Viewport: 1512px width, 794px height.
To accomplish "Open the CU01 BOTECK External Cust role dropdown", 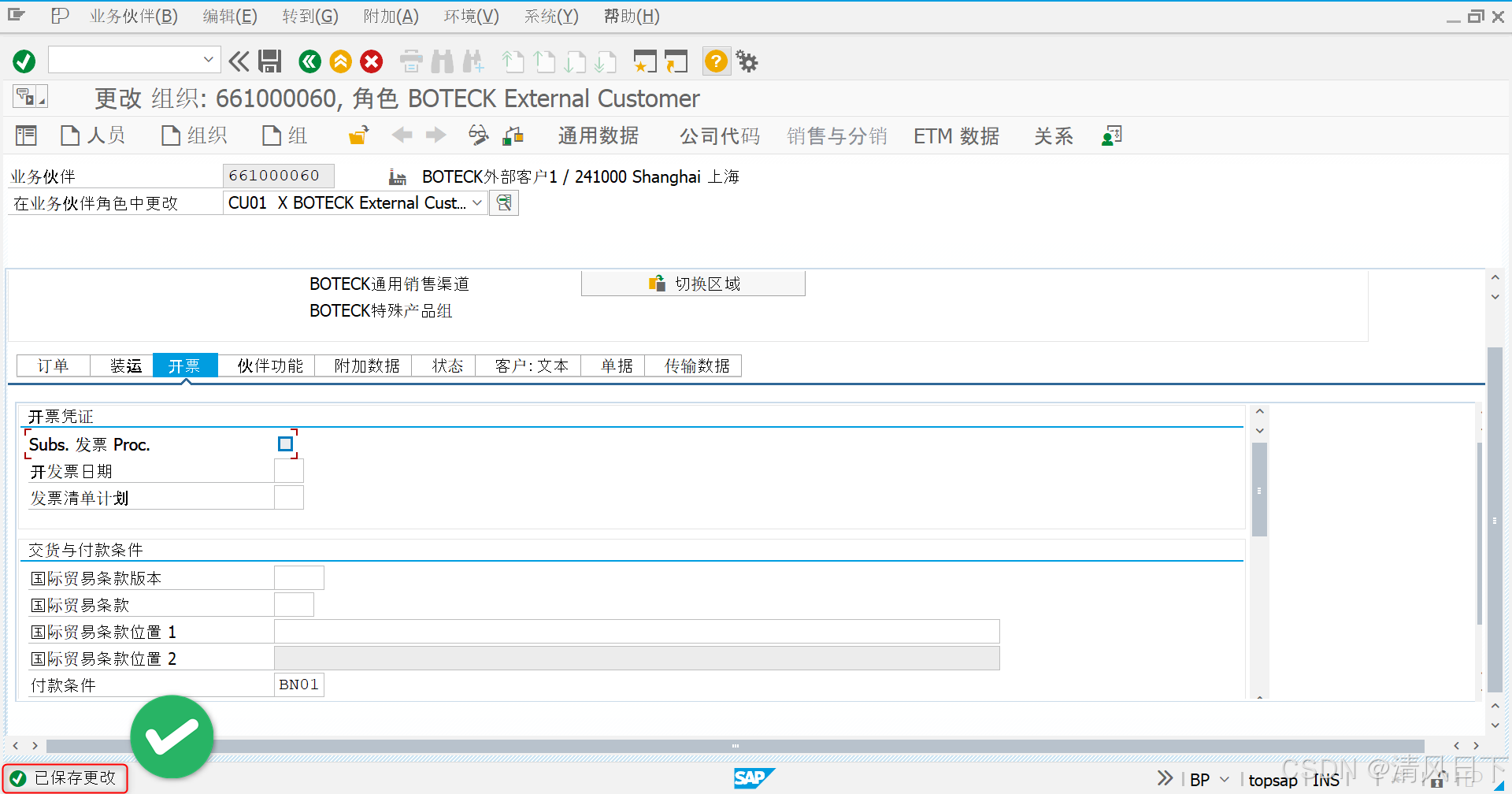I will coord(477,202).
